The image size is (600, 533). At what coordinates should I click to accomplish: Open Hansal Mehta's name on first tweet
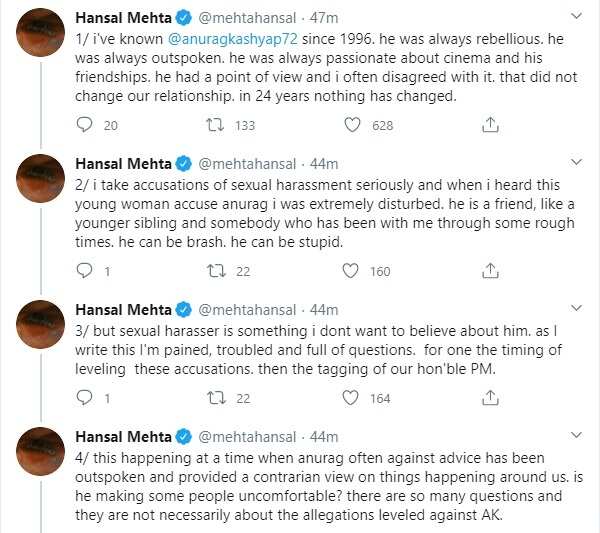coord(124,18)
